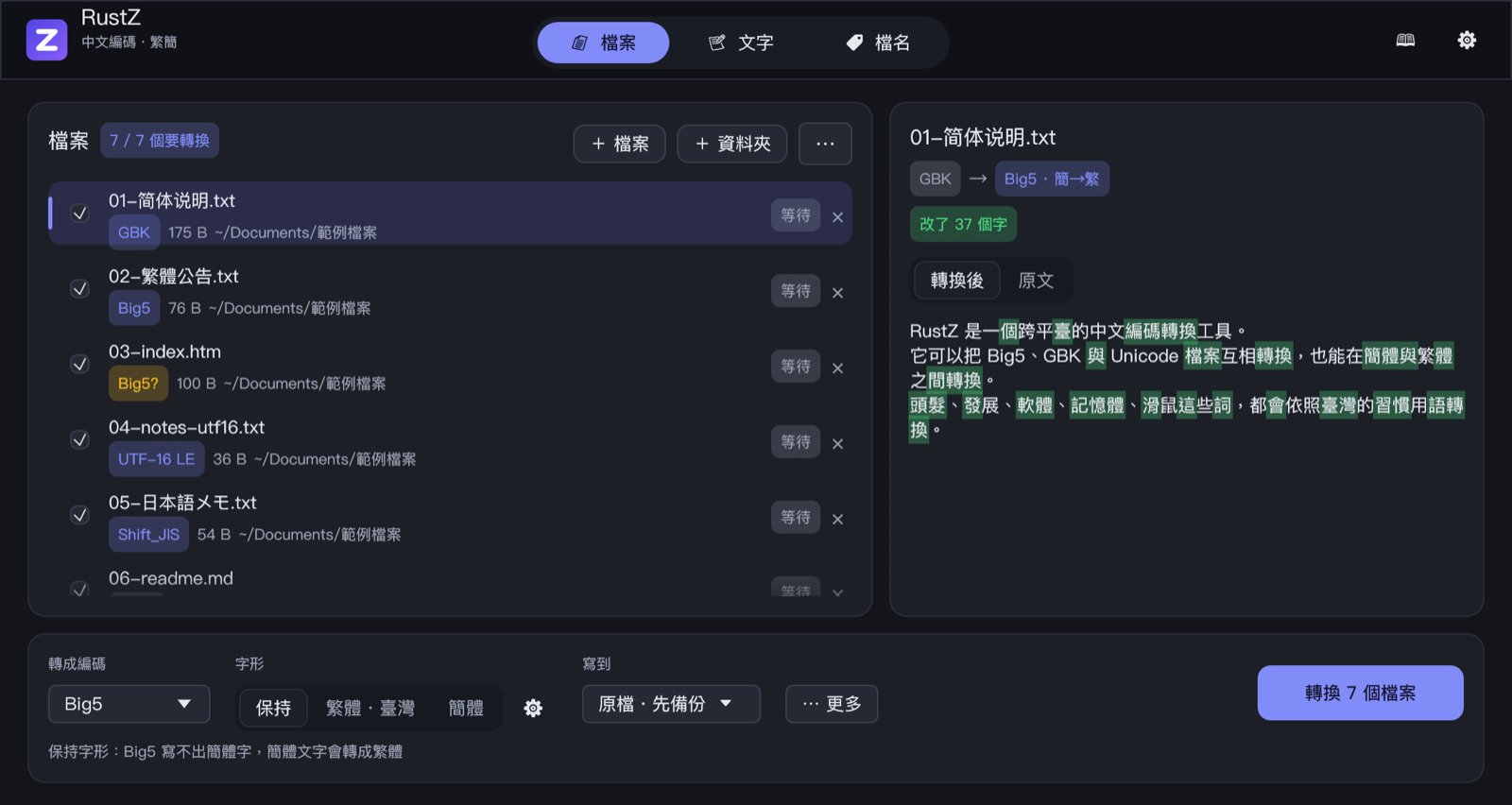Click the 等待 status of 01-简体说明.txt
The height and width of the screenshot is (805, 1512).
[x=796, y=215]
